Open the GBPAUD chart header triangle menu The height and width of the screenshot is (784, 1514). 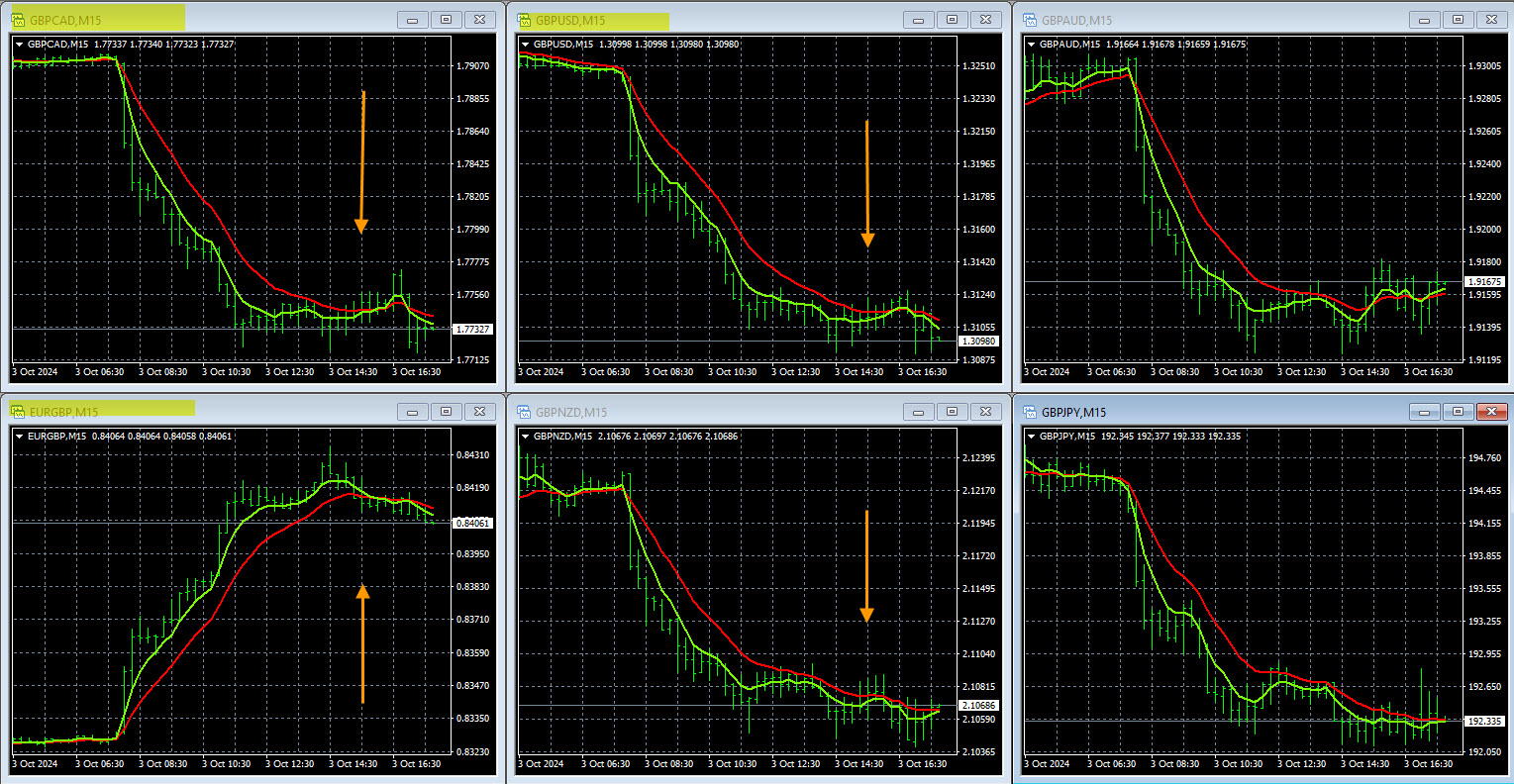[1032, 45]
